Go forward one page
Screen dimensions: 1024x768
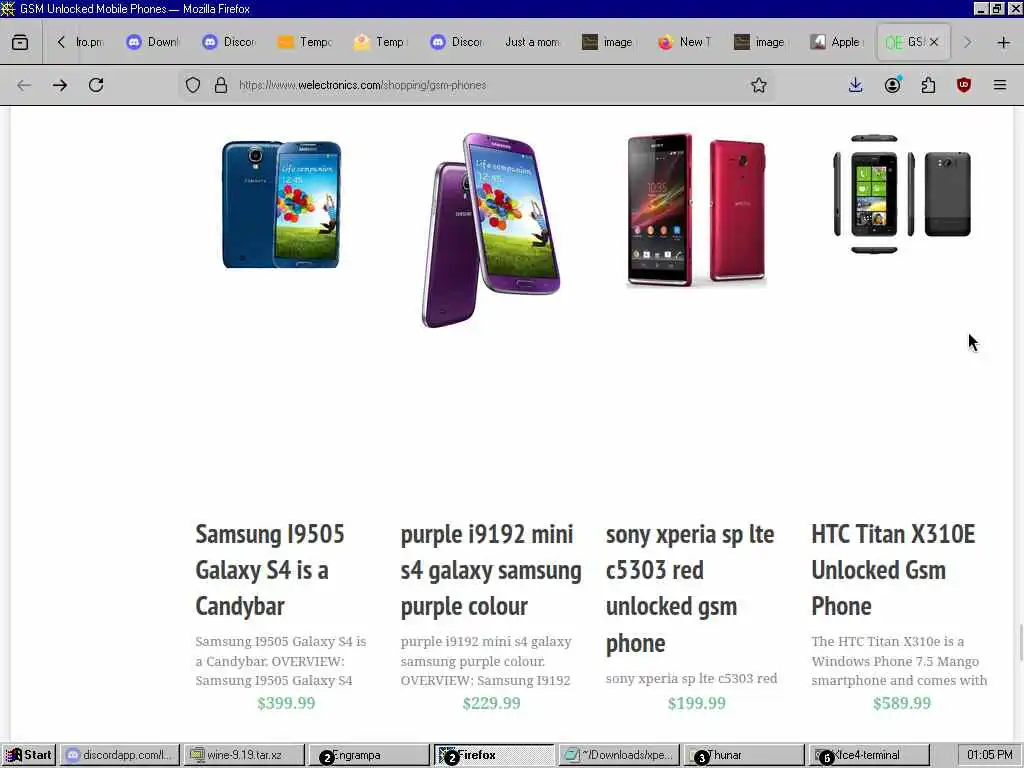(60, 85)
